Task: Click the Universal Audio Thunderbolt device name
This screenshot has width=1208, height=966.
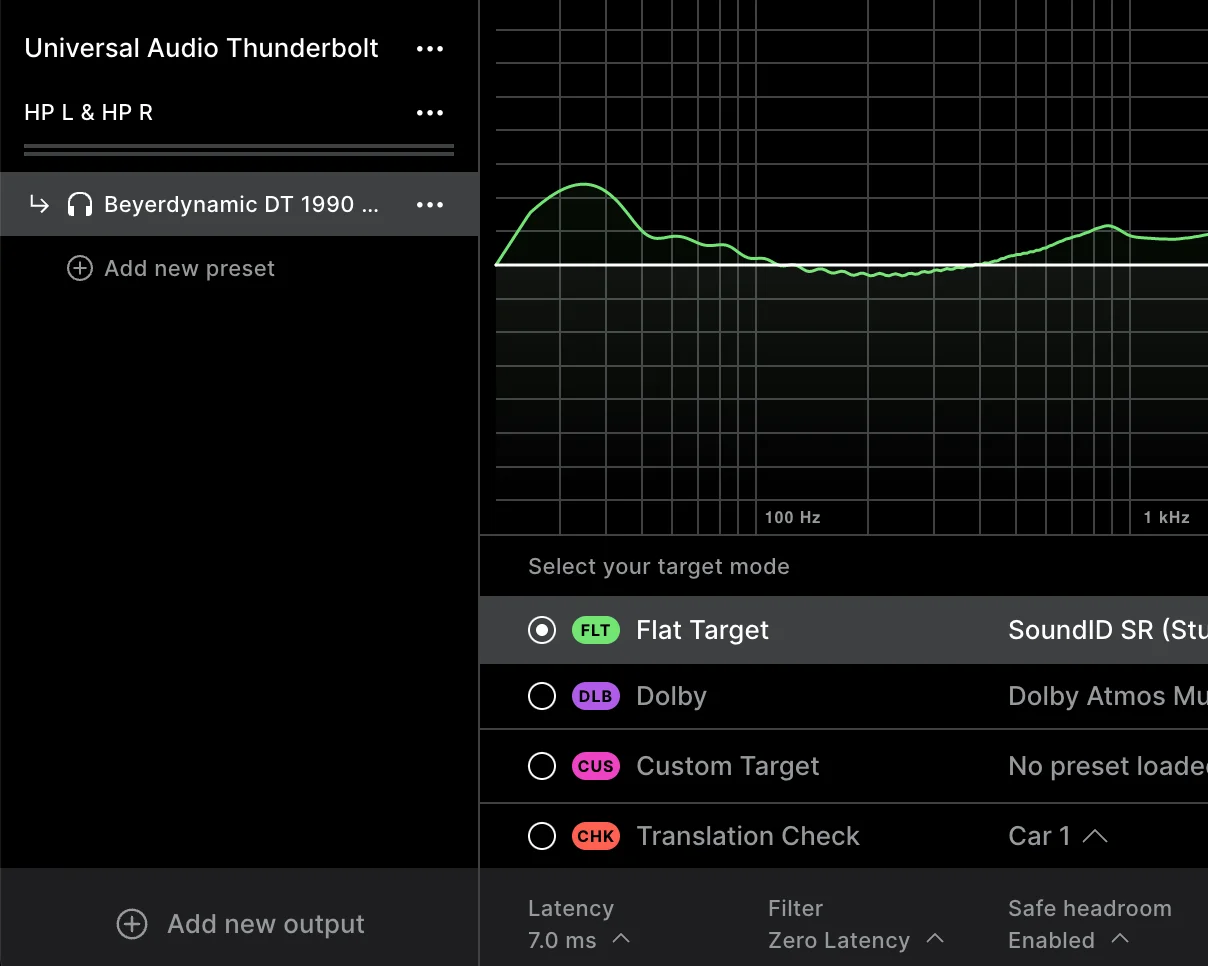Action: click(201, 49)
